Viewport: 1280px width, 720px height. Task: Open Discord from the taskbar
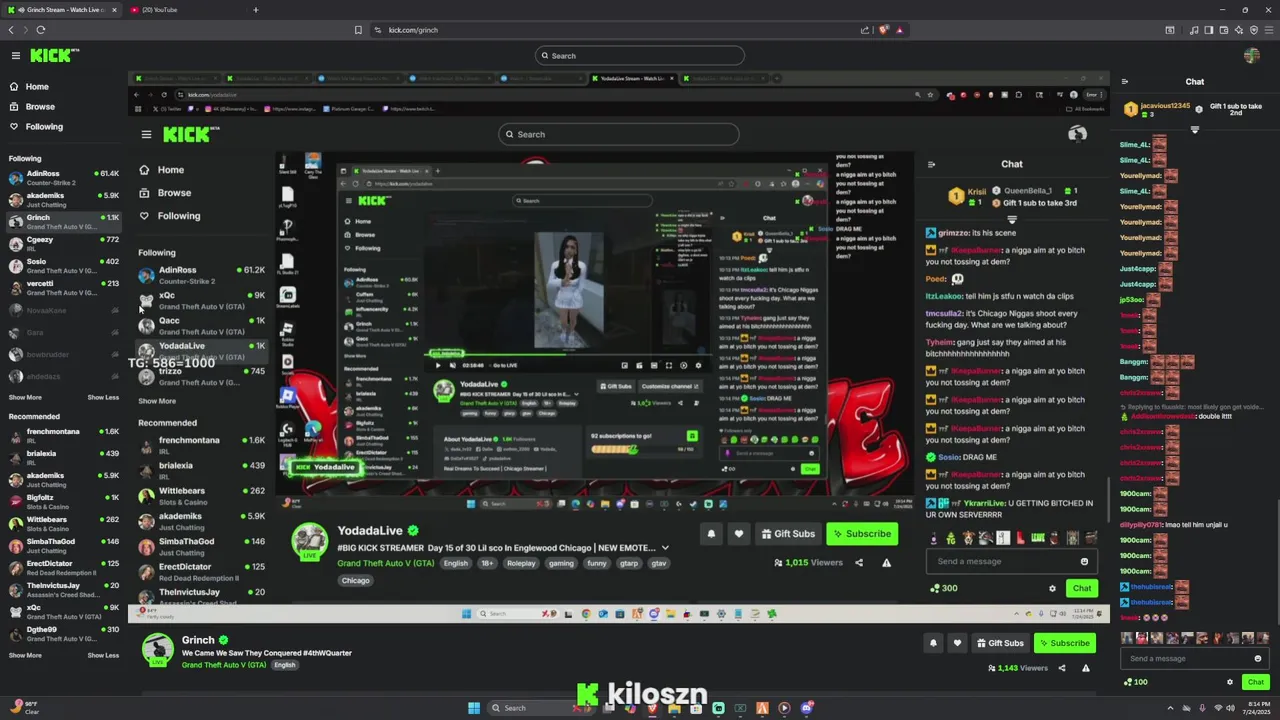[806, 708]
